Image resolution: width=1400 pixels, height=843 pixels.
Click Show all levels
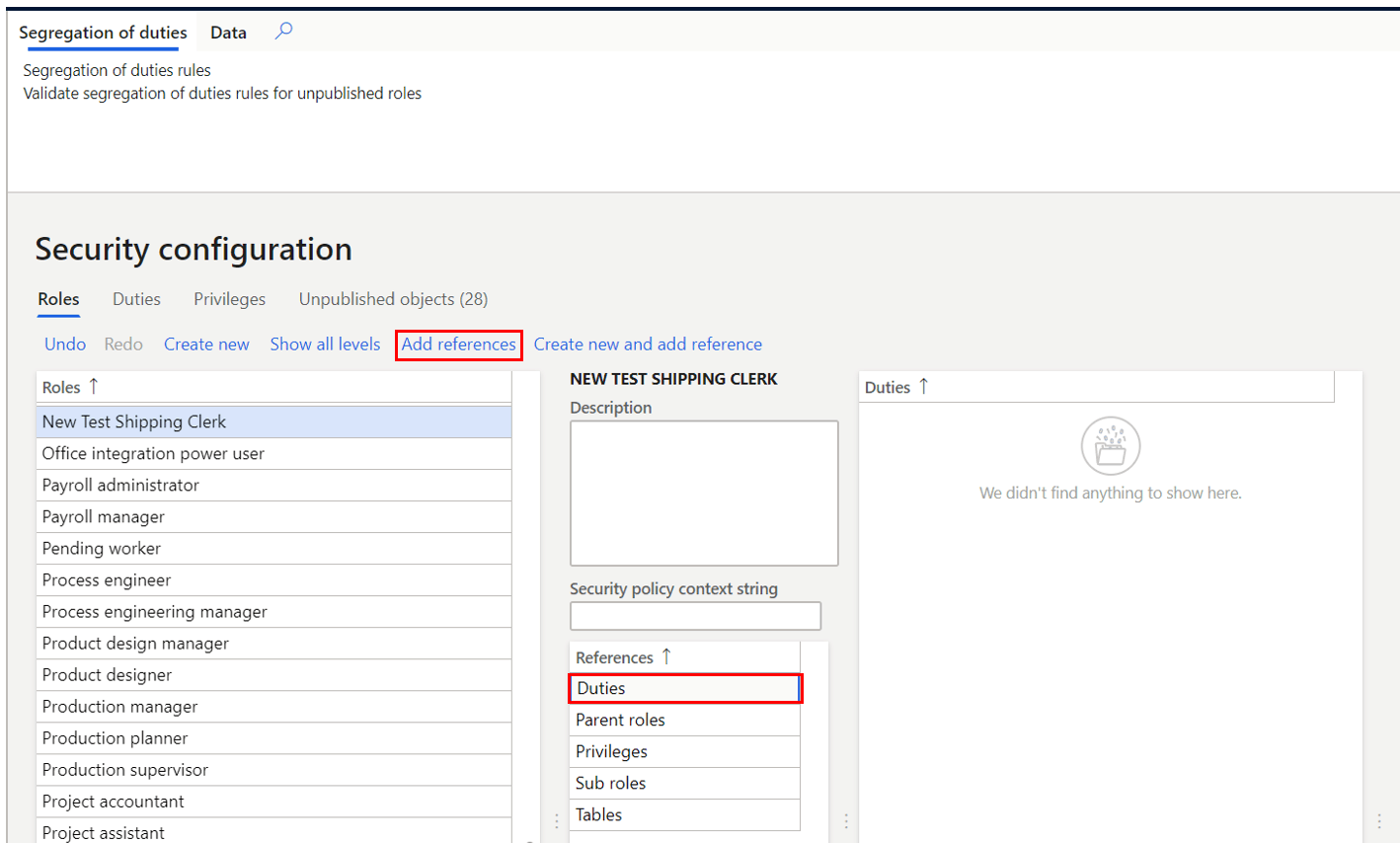click(325, 344)
